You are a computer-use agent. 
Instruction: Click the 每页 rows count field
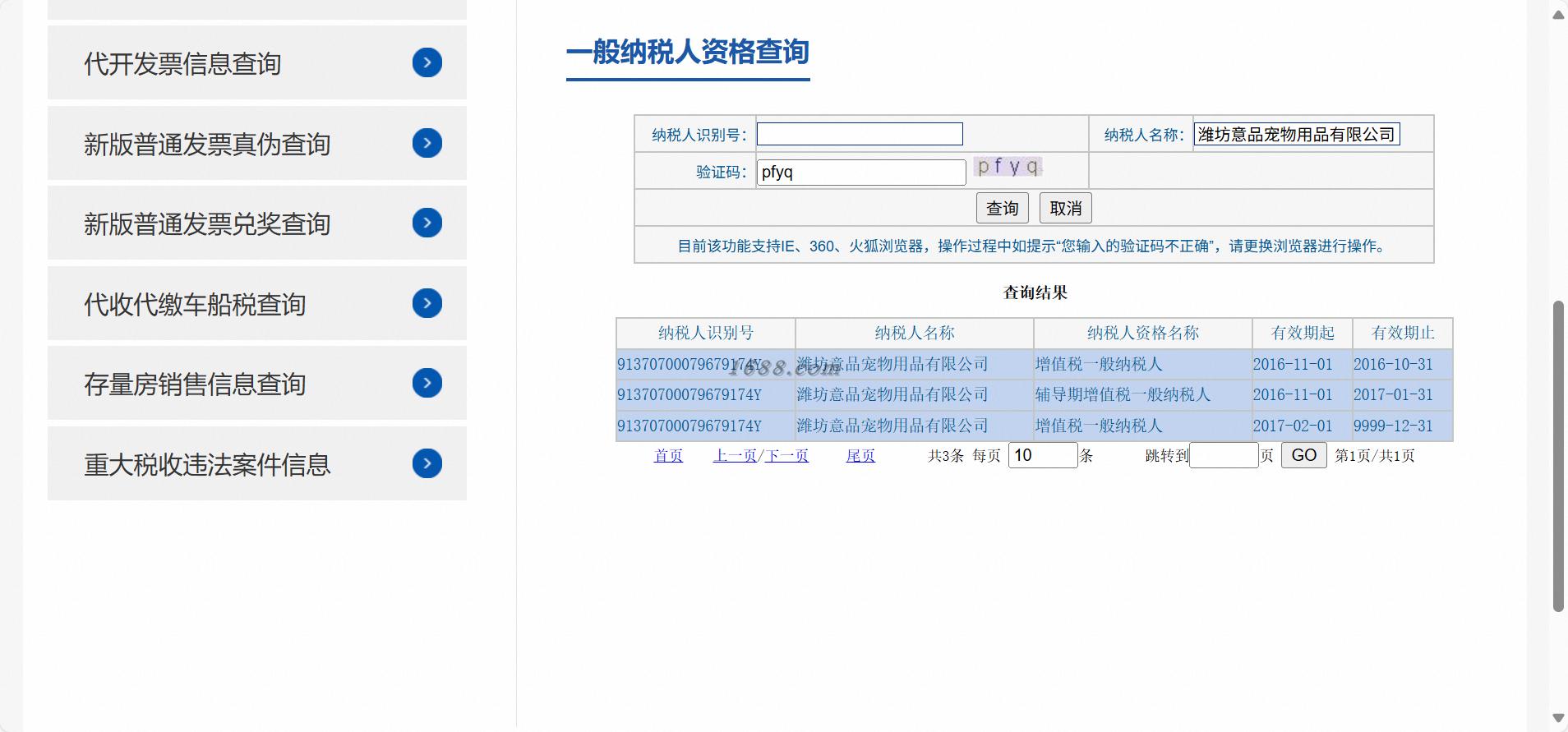pyautogui.click(x=1043, y=455)
